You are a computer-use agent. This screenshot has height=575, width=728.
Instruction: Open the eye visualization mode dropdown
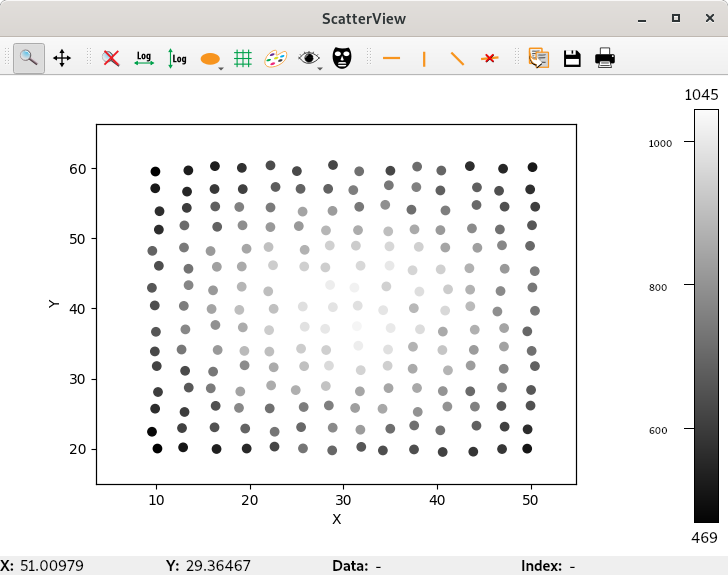(310, 58)
